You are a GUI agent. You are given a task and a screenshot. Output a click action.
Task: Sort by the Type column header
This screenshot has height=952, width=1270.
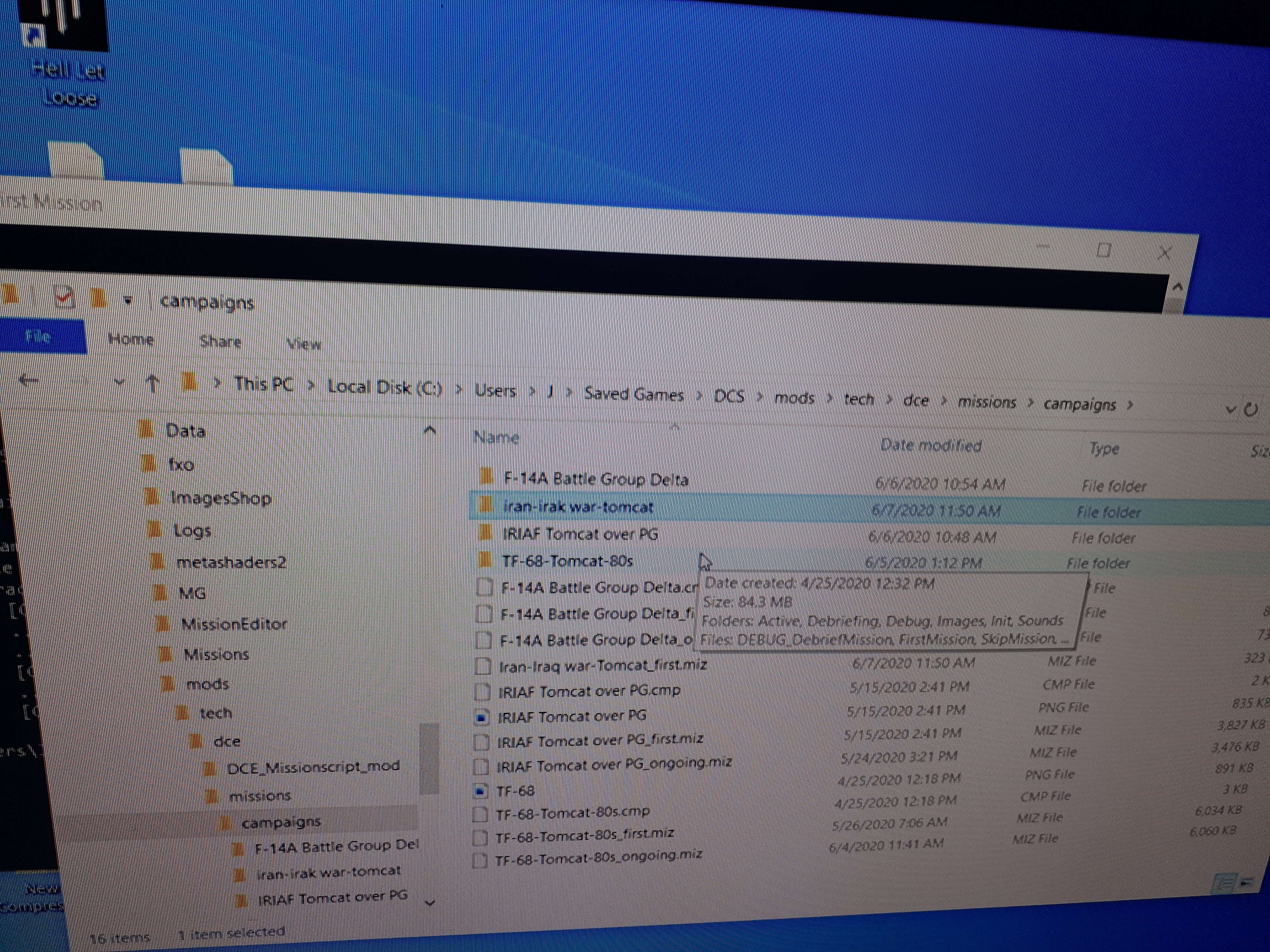[x=1104, y=449]
